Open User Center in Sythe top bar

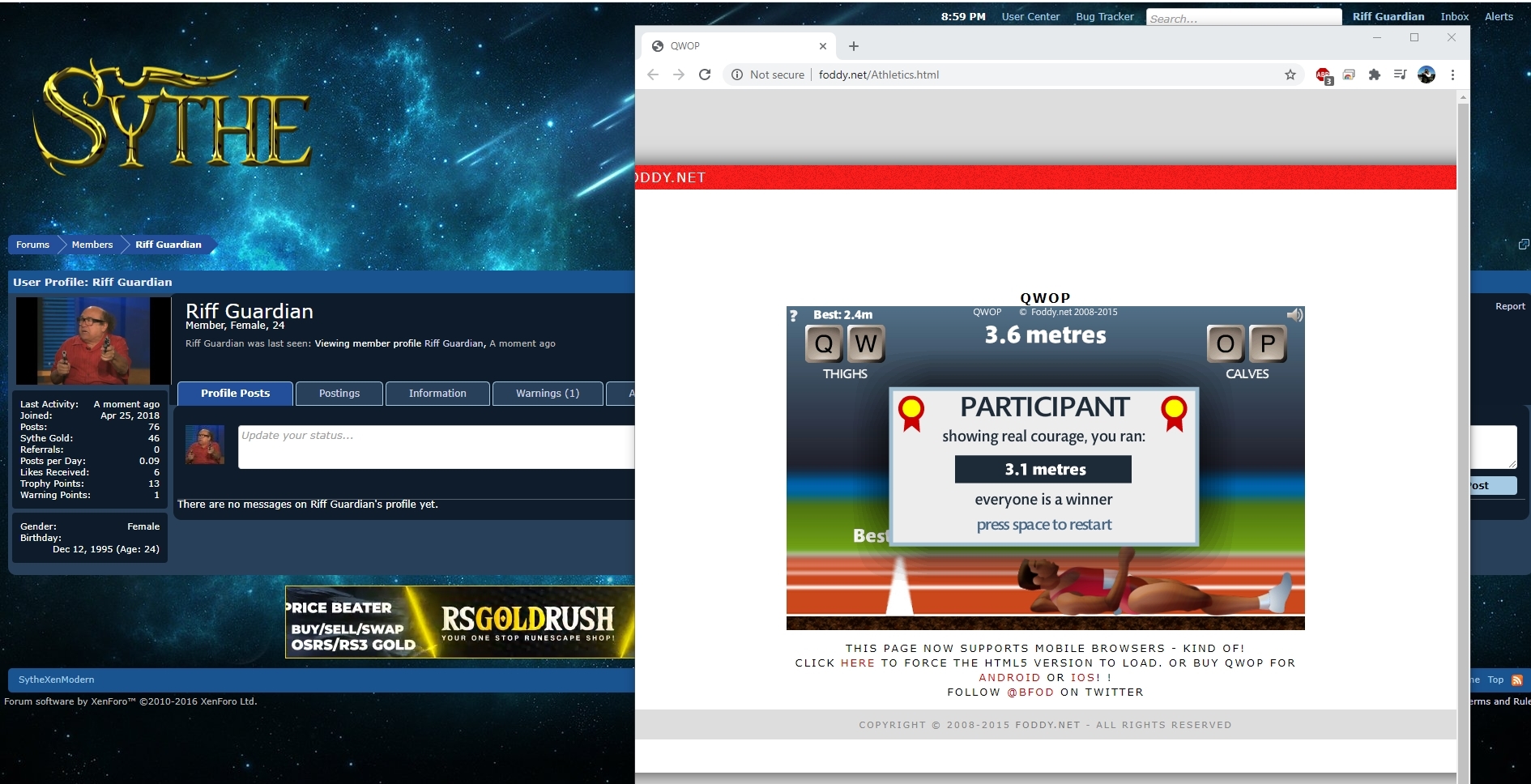pyautogui.click(x=1030, y=16)
